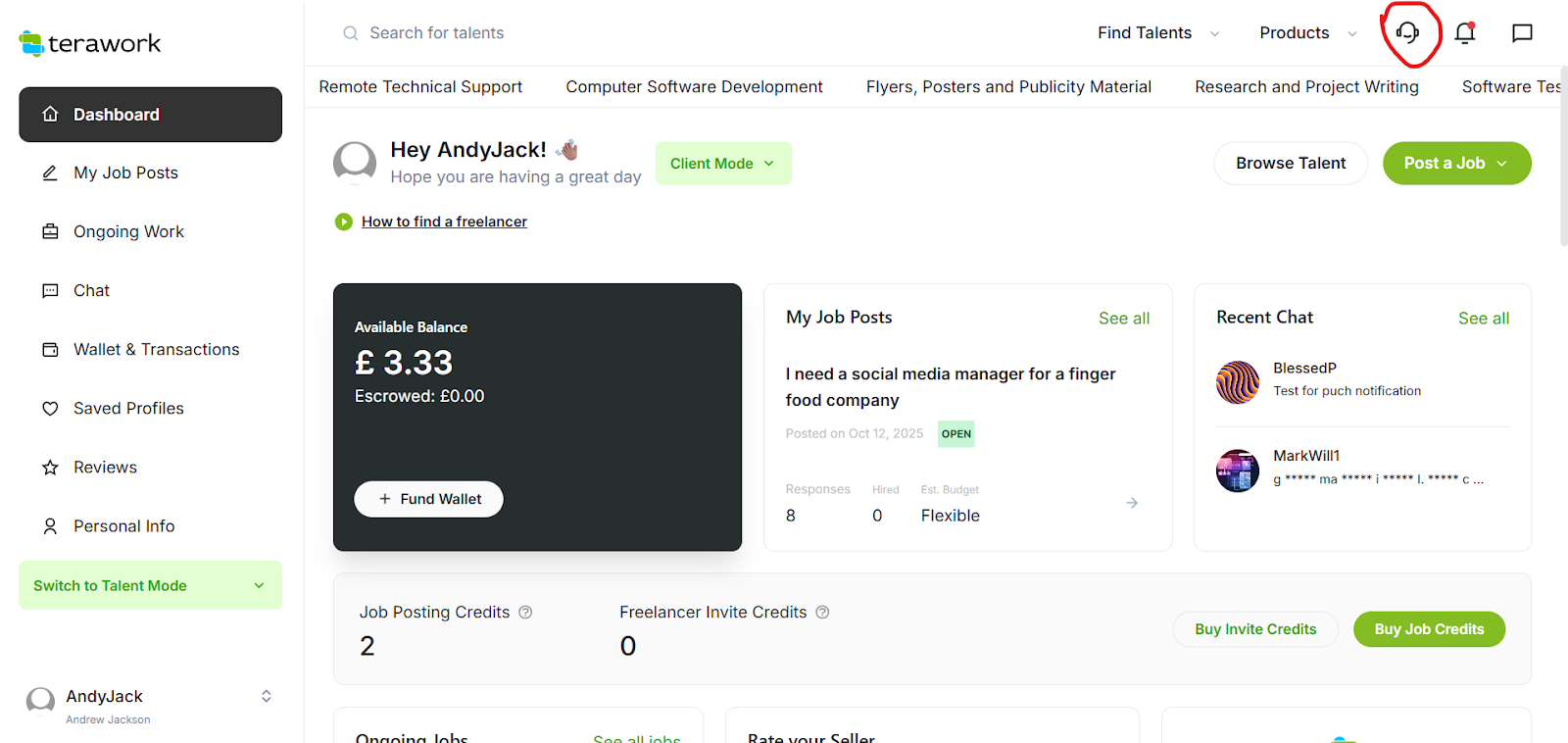
Task: Open the notifications bell
Action: click(1465, 33)
